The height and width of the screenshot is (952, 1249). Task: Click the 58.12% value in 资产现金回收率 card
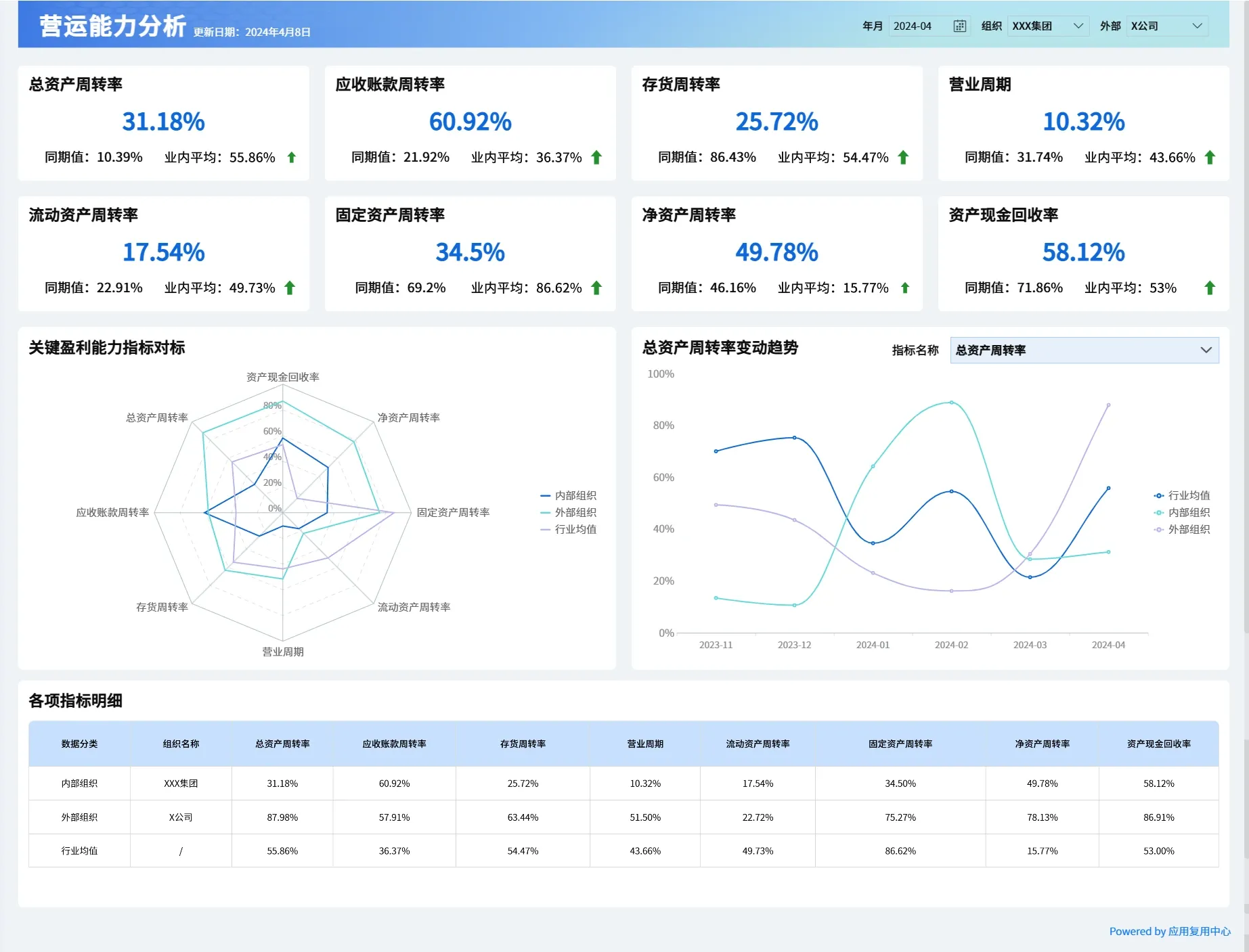1084,252
